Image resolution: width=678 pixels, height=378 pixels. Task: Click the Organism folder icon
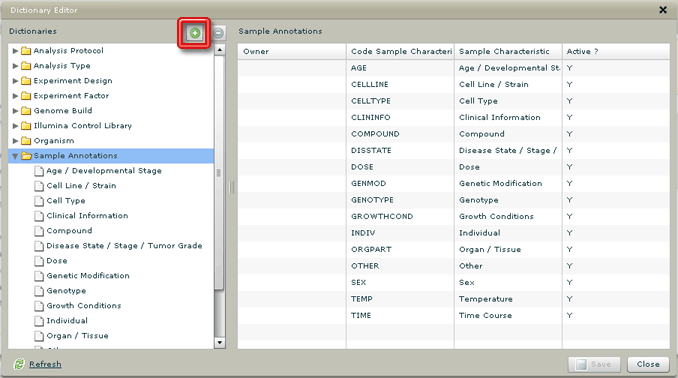[26, 141]
